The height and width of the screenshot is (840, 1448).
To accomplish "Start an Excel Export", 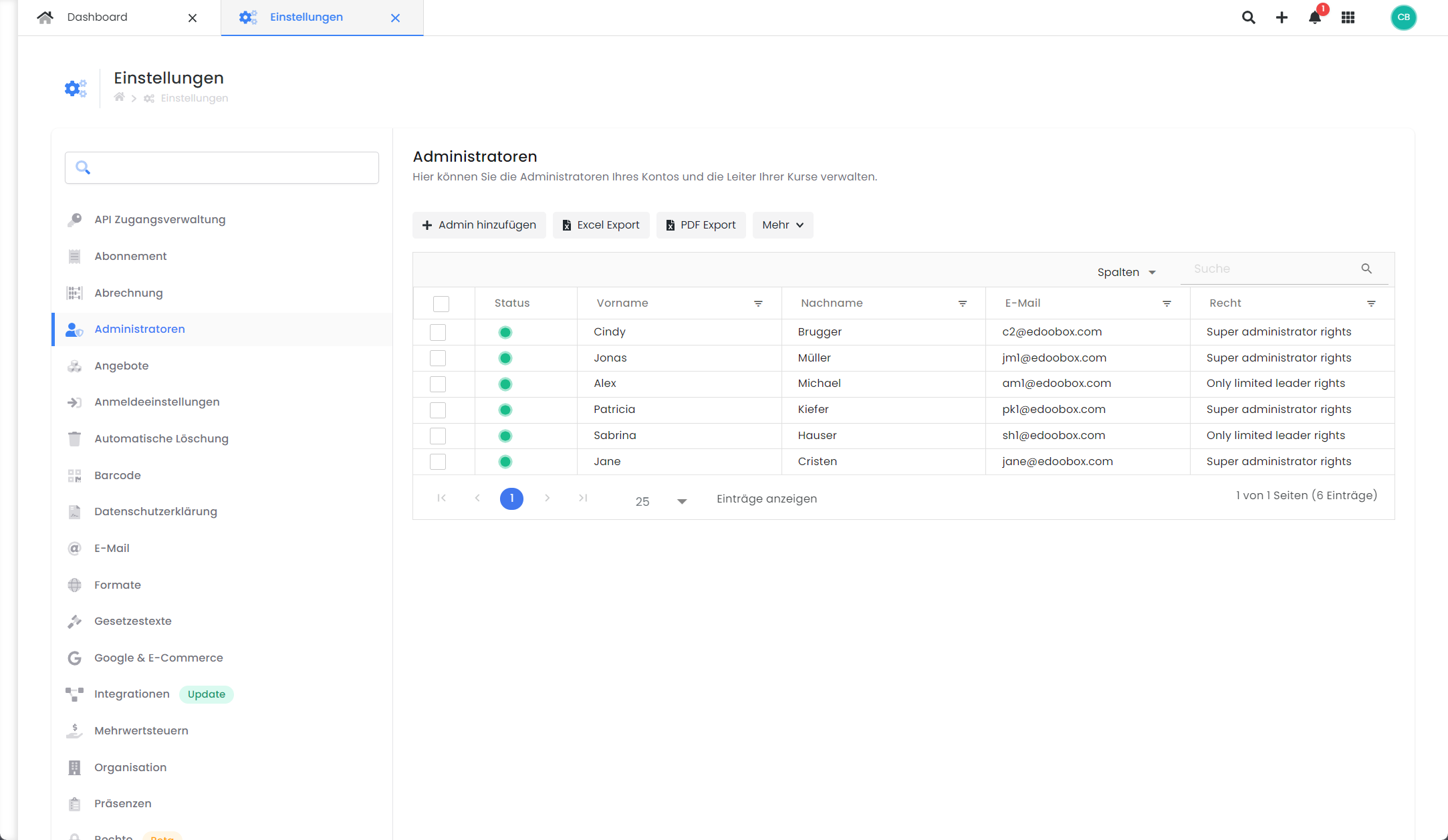I will pyautogui.click(x=600, y=225).
